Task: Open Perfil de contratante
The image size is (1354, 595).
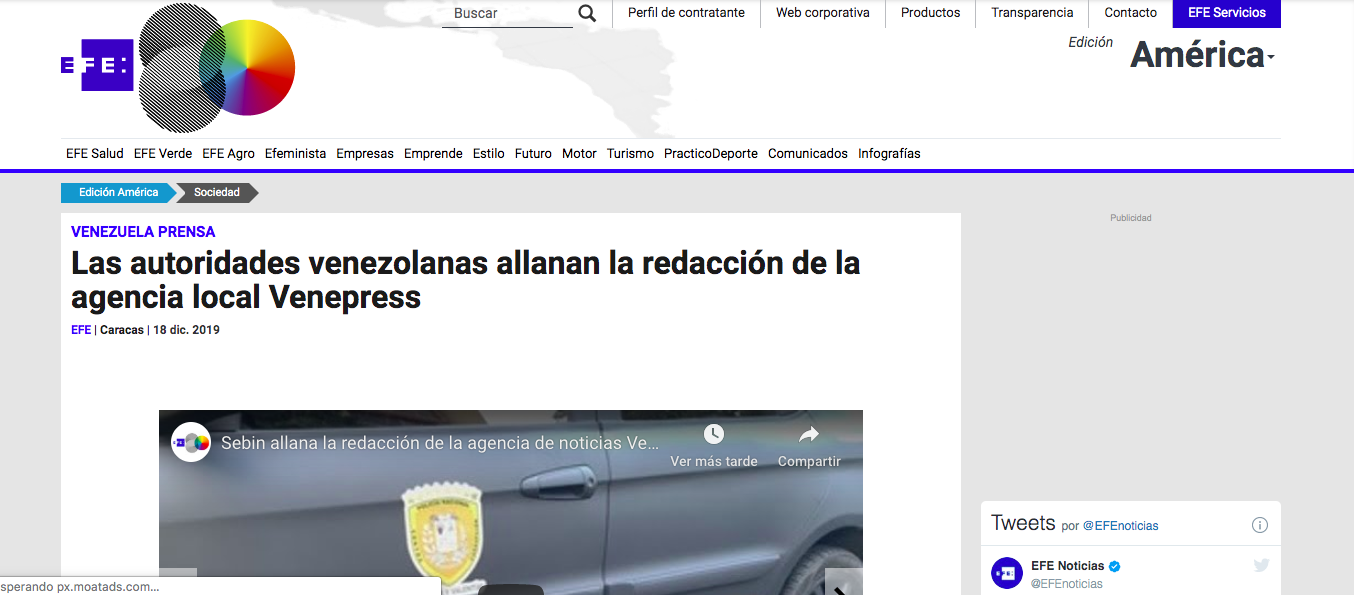Action: (686, 13)
